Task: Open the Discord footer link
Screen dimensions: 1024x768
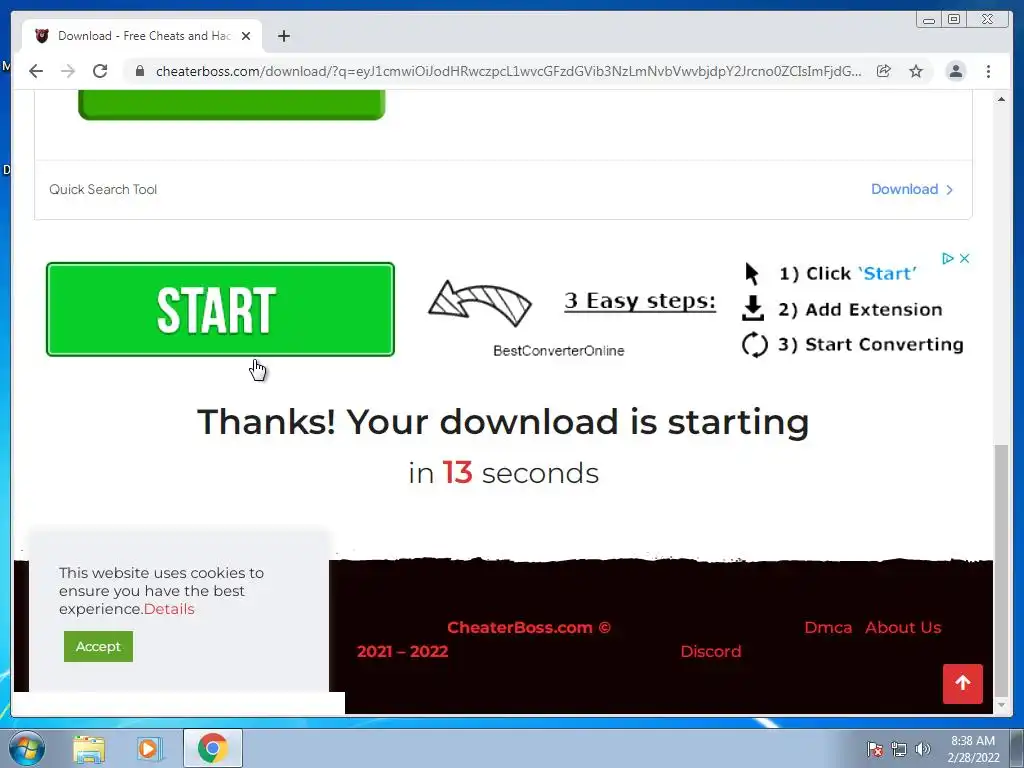Action: pyautogui.click(x=711, y=652)
